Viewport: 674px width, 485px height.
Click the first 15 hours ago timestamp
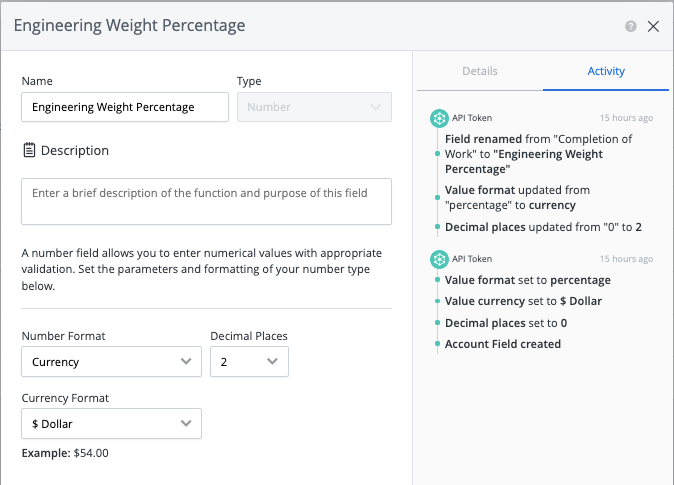point(626,118)
